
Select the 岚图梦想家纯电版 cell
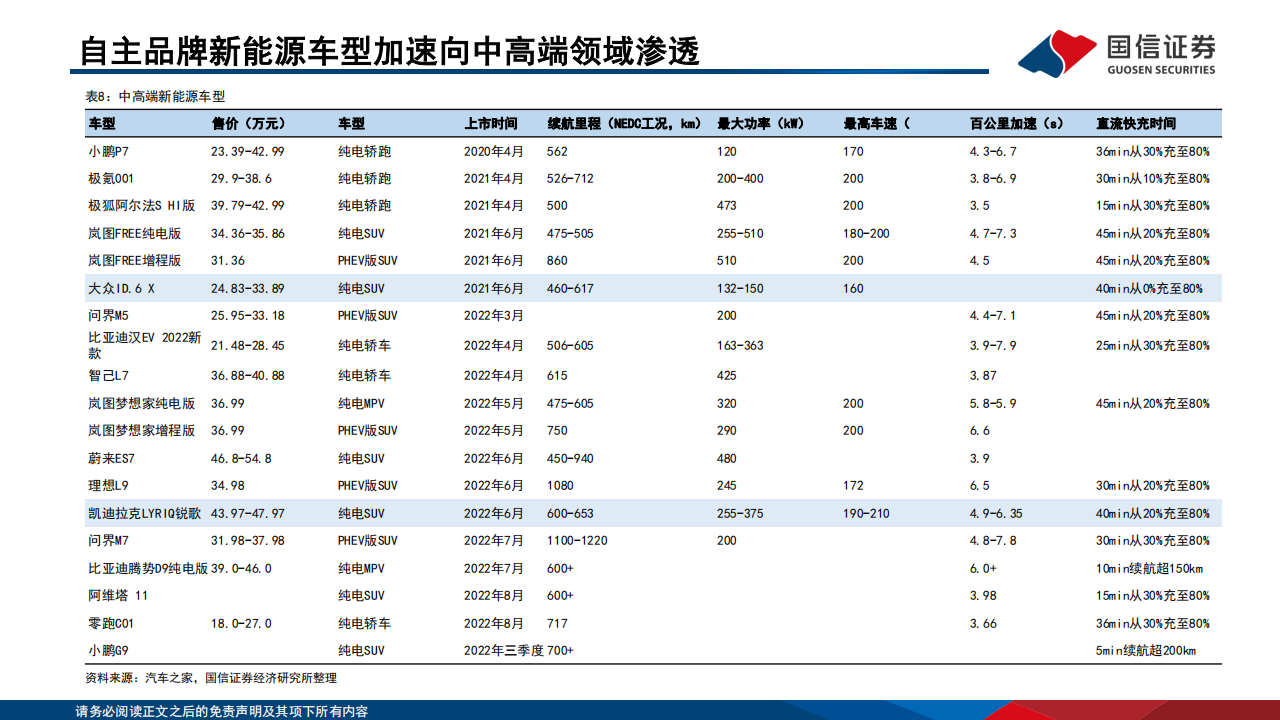pos(141,404)
